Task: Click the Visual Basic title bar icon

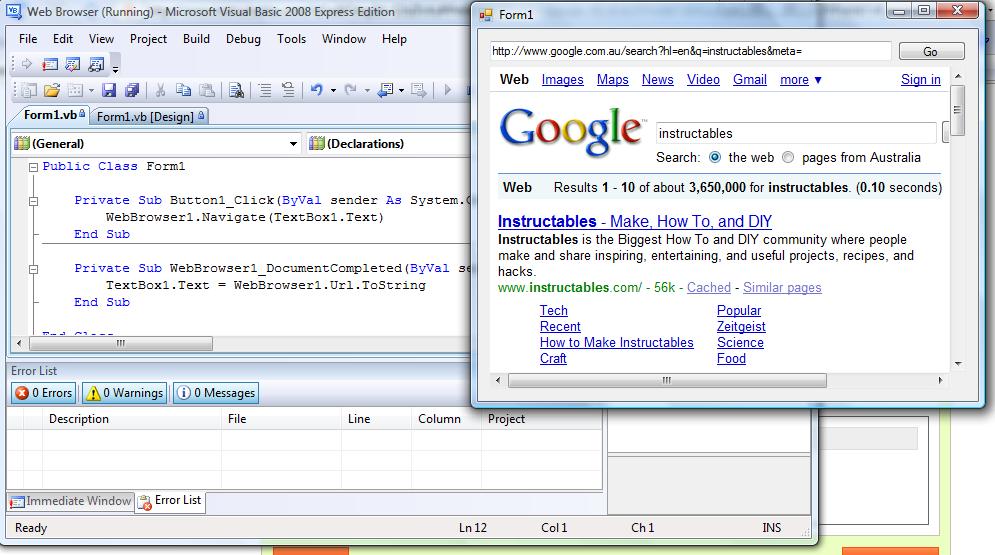Action: (13, 11)
